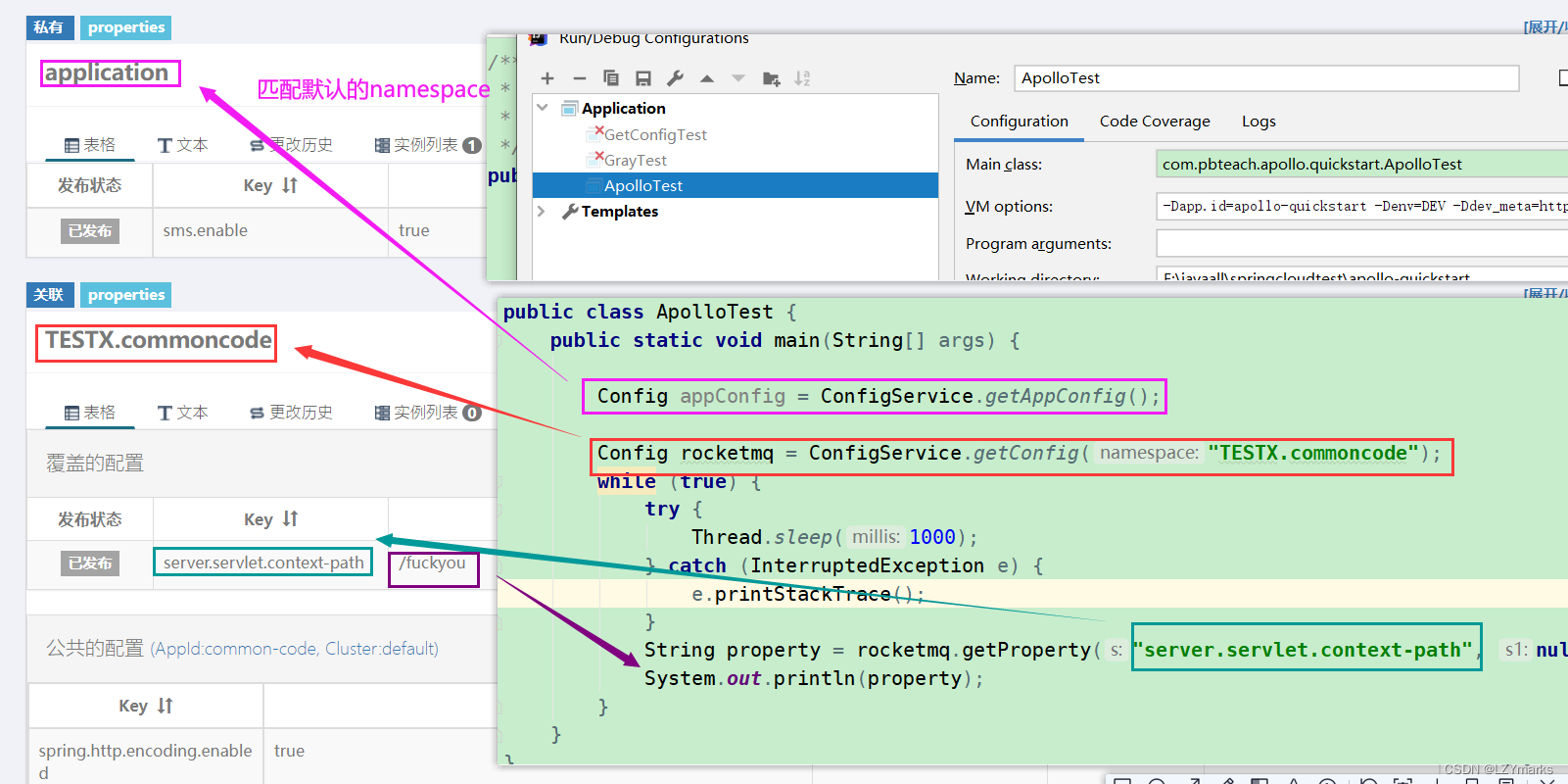The width and height of the screenshot is (1568, 784).
Task: Click instance list icon in TESTX.commoncode namespace
Action: (382, 413)
